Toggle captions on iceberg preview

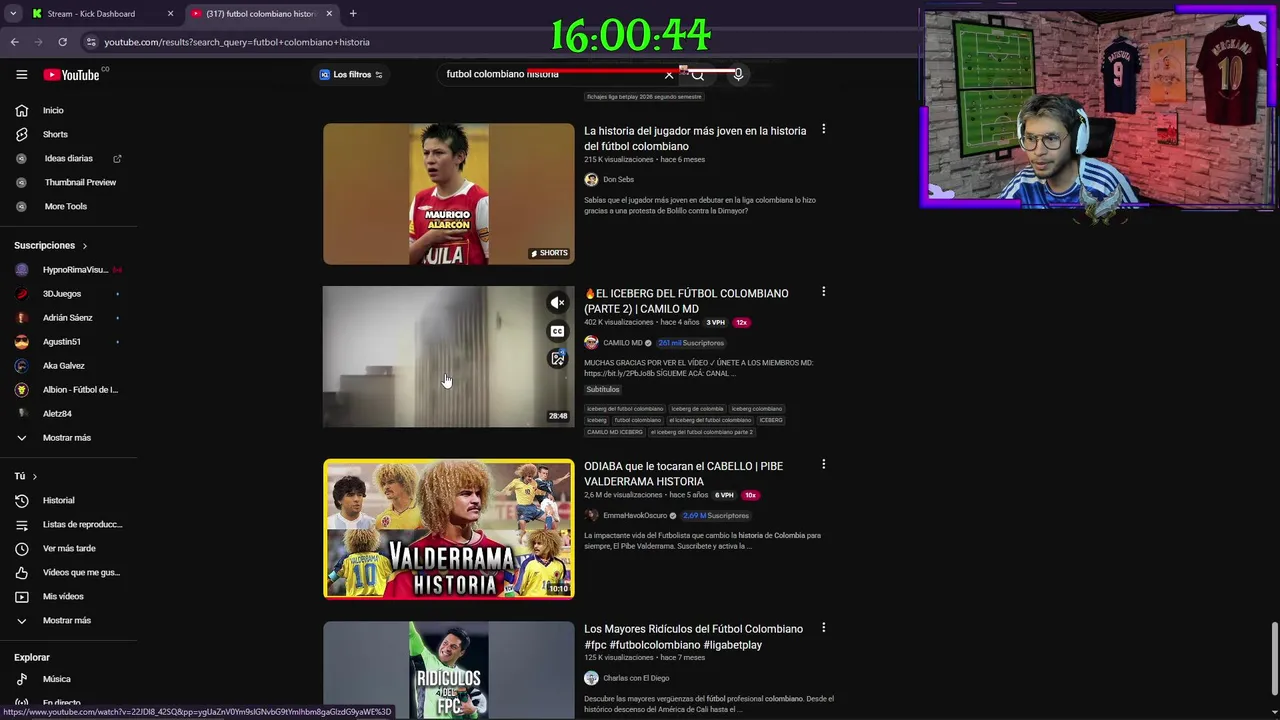(x=557, y=331)
